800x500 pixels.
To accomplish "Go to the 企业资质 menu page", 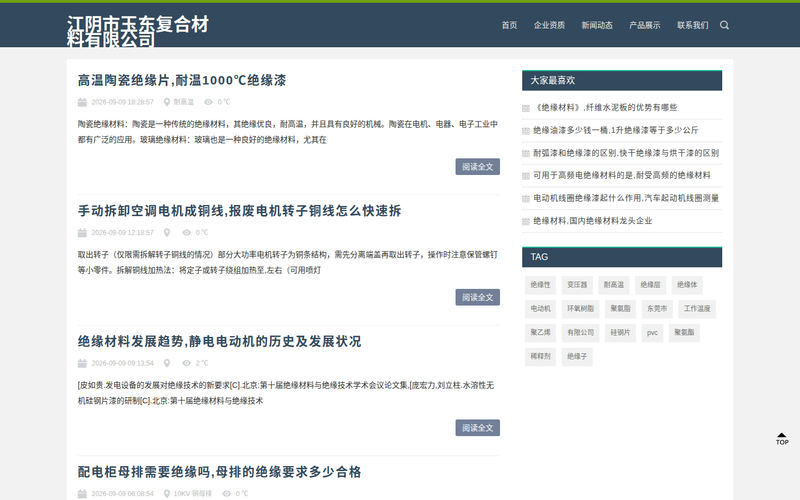I will [x=549, y=25].
